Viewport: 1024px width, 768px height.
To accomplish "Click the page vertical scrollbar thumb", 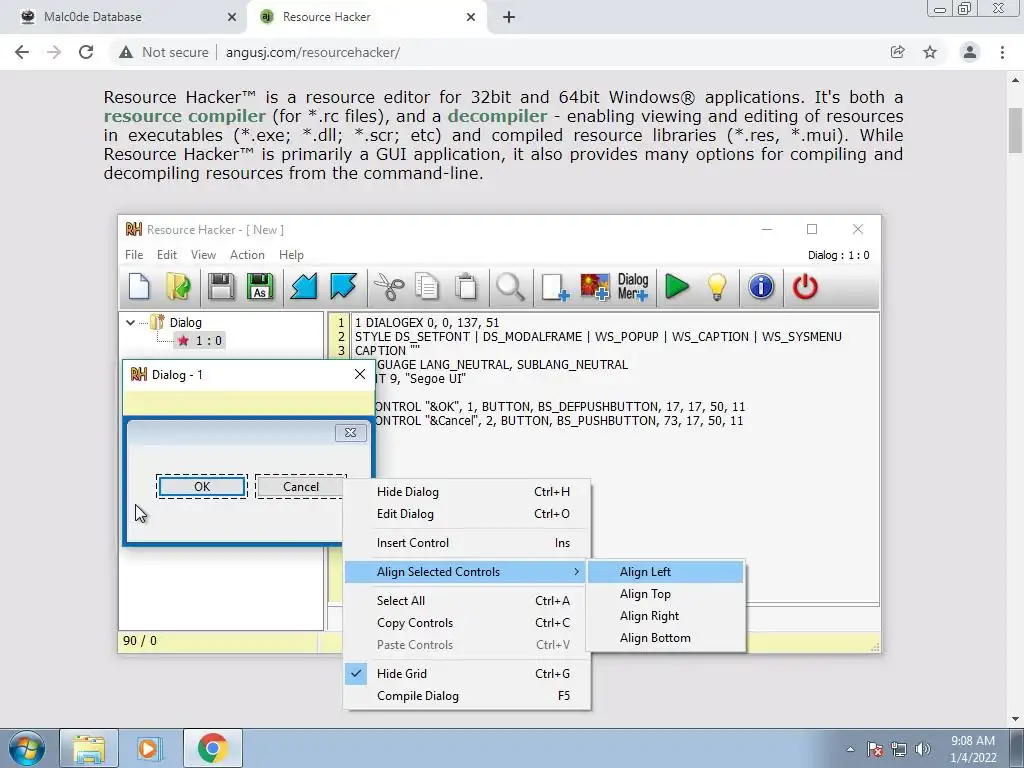I will (x=1015, y=130).
